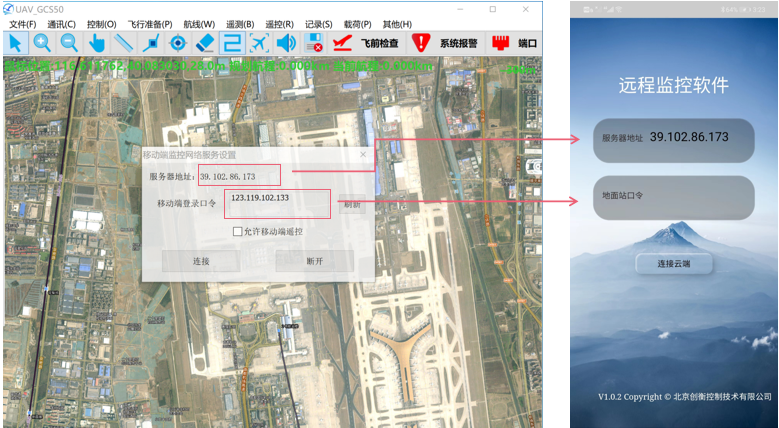Select the hand pan tool
The image size is (779, 428).
click(96, 43)
